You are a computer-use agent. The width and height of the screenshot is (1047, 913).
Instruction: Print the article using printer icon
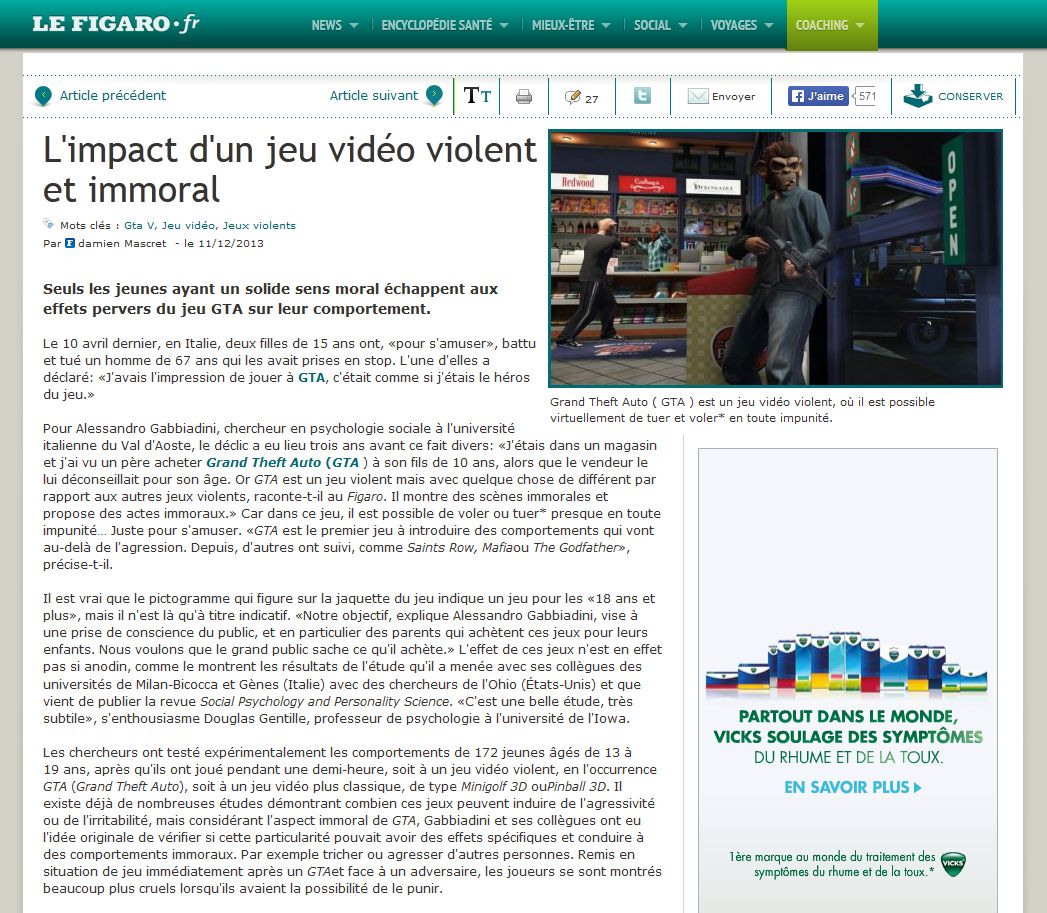pyautogui.click(x=524, y=97)
